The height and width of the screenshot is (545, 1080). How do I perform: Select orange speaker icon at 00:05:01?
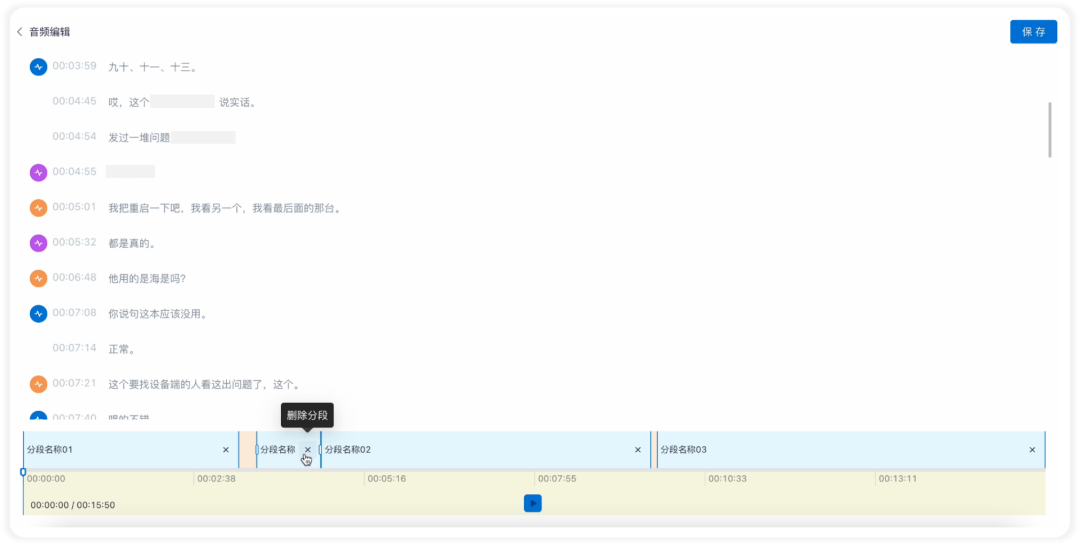[39, 207]
